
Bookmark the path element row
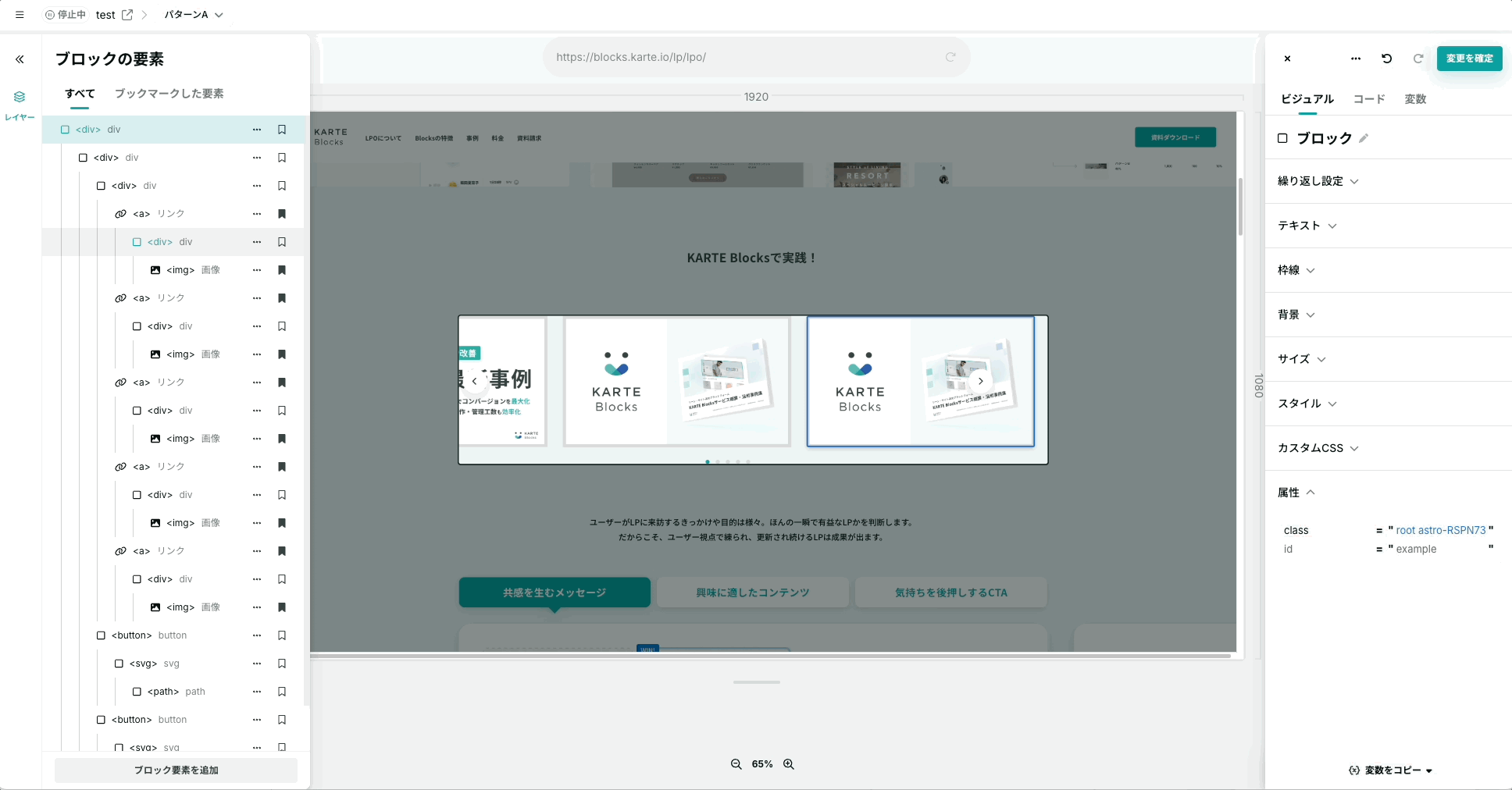[x=282, y=692]
